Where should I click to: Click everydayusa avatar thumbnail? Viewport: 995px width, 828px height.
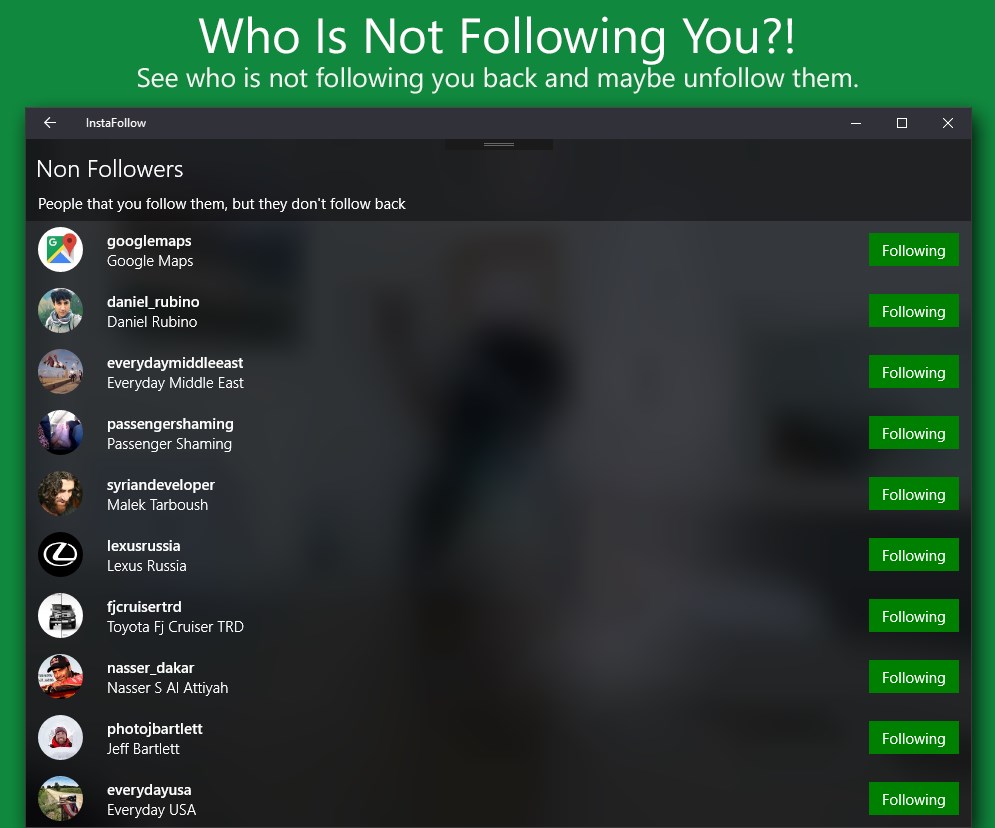[x=60, y=799]
